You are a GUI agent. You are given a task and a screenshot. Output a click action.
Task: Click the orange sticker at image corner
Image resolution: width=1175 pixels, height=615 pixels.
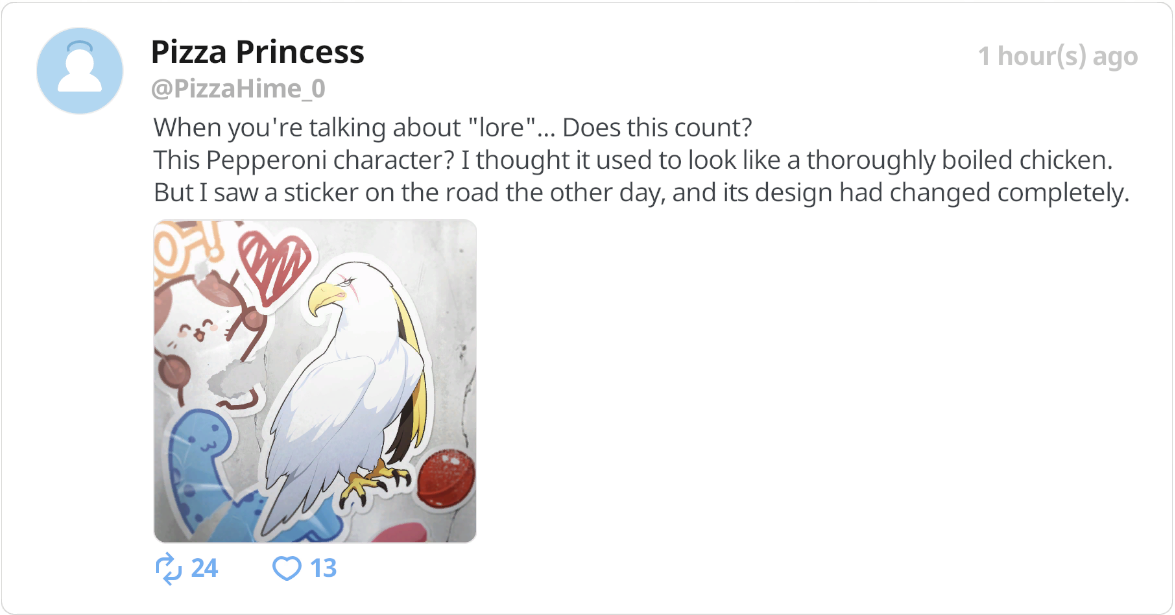184,246
